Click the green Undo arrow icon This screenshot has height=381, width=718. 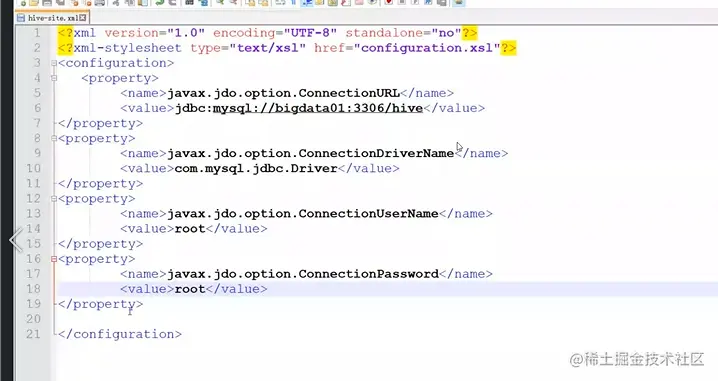[x=159, y=2]
